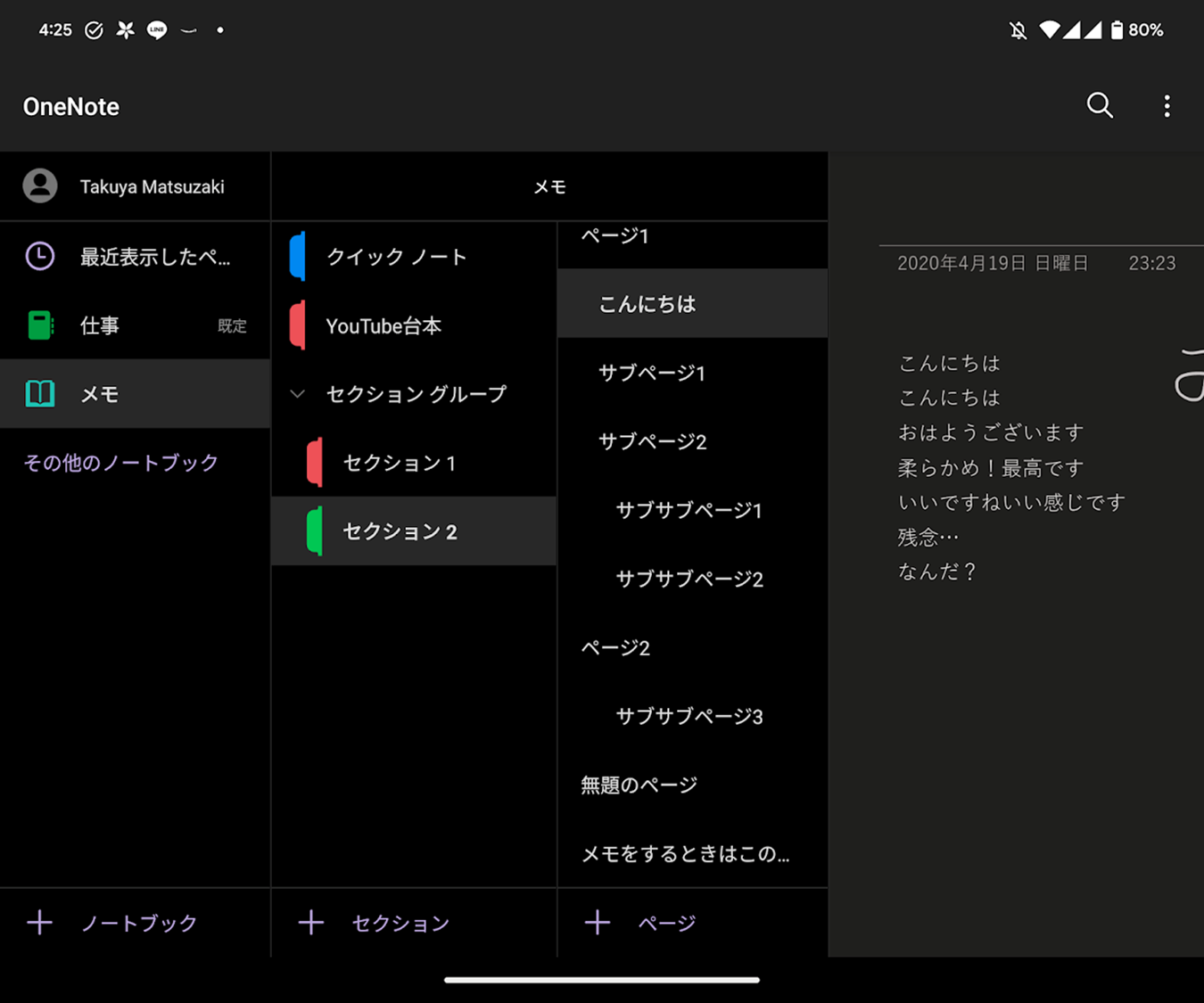Screen dimensions: 1204x1003
Task: Click note line 残念…
Action: (928, 536)
